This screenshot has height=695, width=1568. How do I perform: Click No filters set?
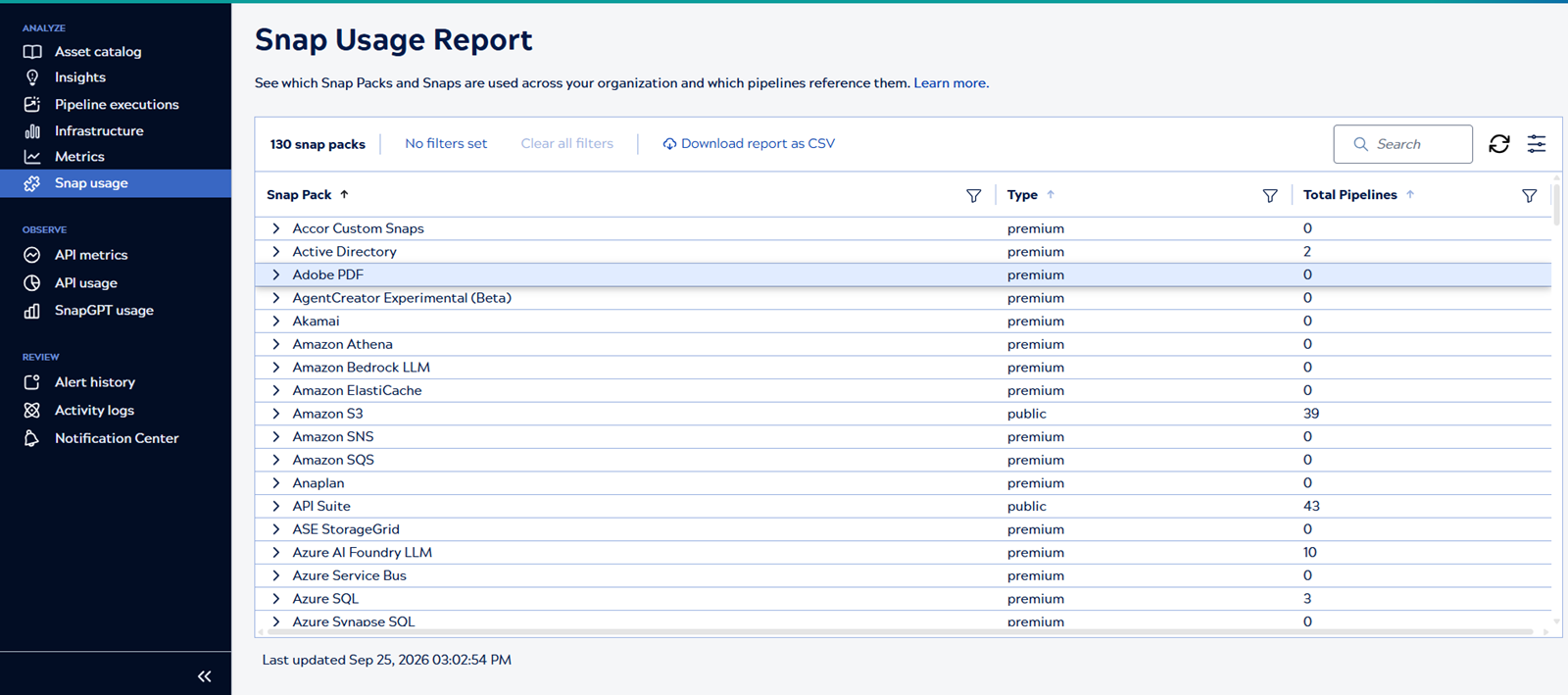[446, 144]
